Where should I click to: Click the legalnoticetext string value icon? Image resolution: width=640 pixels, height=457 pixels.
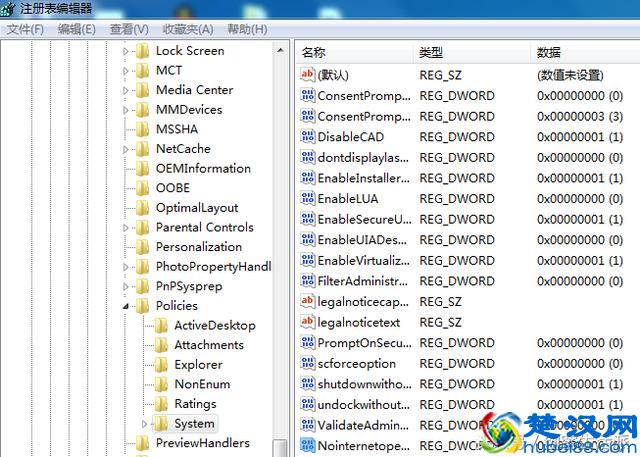308,322
